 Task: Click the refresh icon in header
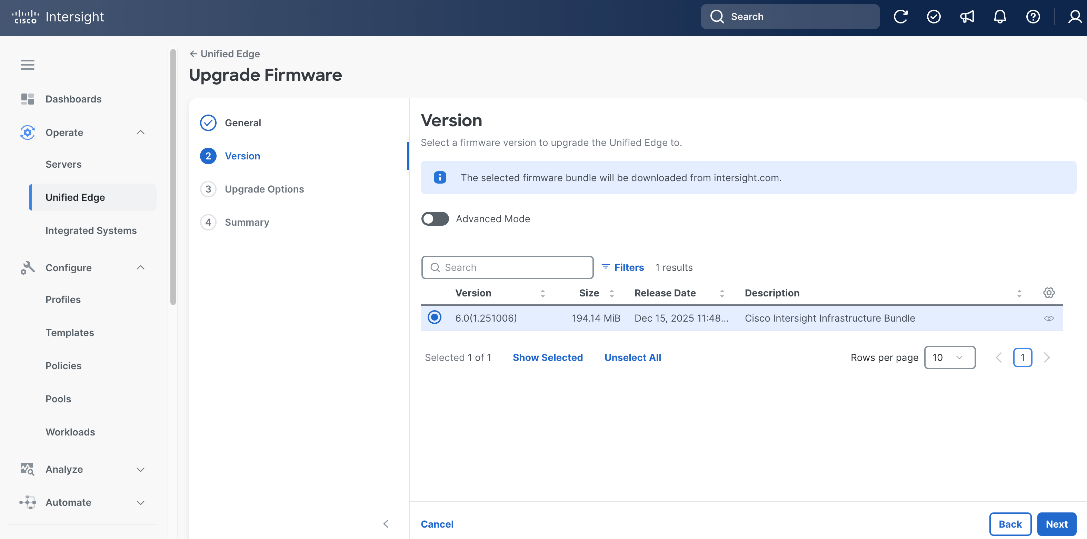click(901, 17)
